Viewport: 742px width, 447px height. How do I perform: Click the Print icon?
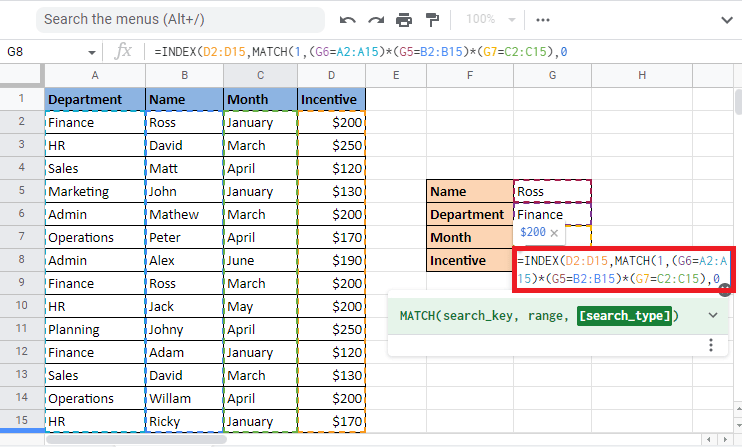click(x=404, y=19)
